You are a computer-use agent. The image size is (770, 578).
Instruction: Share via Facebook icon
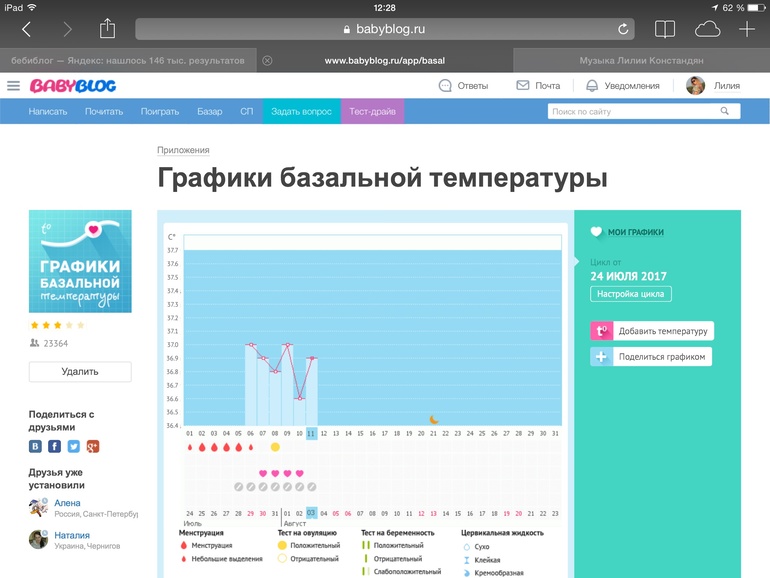pyautogui.click(x=55, y=446)
